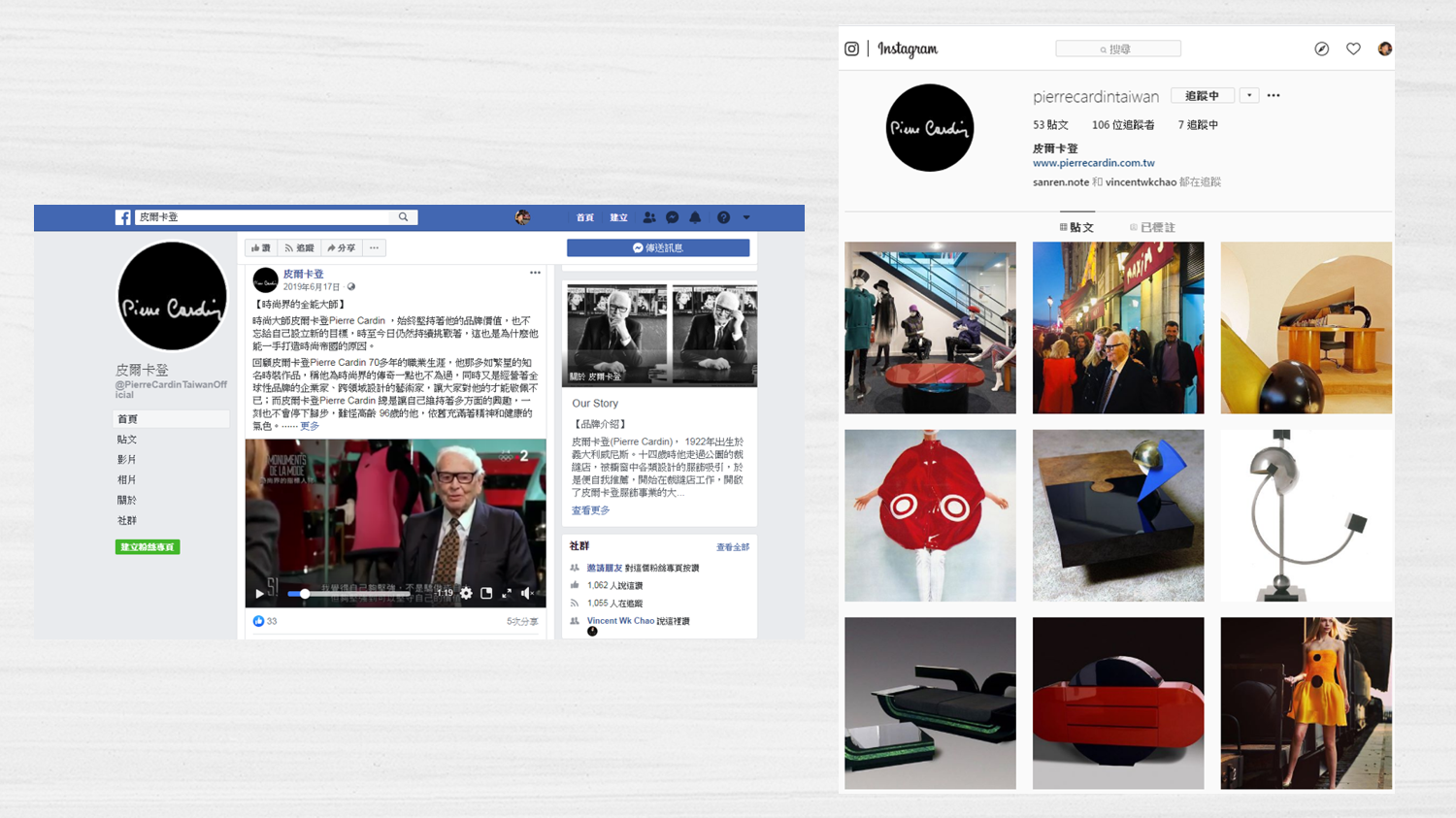The image size is (1456, 818).
Task: Switch to the 已標註 tagged tab
Action: pyautogui.click(x=1152, y=227)
